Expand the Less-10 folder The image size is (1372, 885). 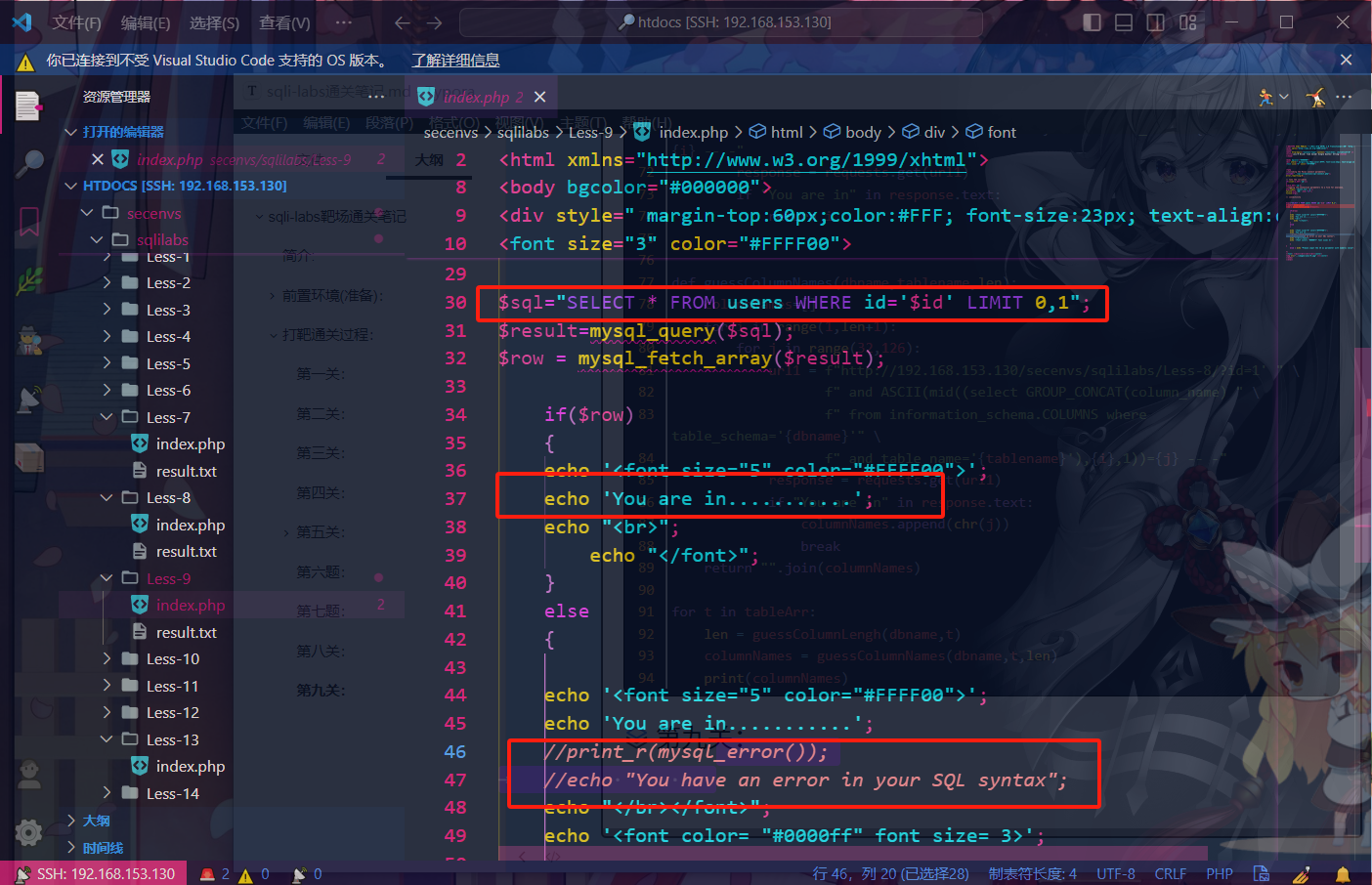[x=172, y=659]
